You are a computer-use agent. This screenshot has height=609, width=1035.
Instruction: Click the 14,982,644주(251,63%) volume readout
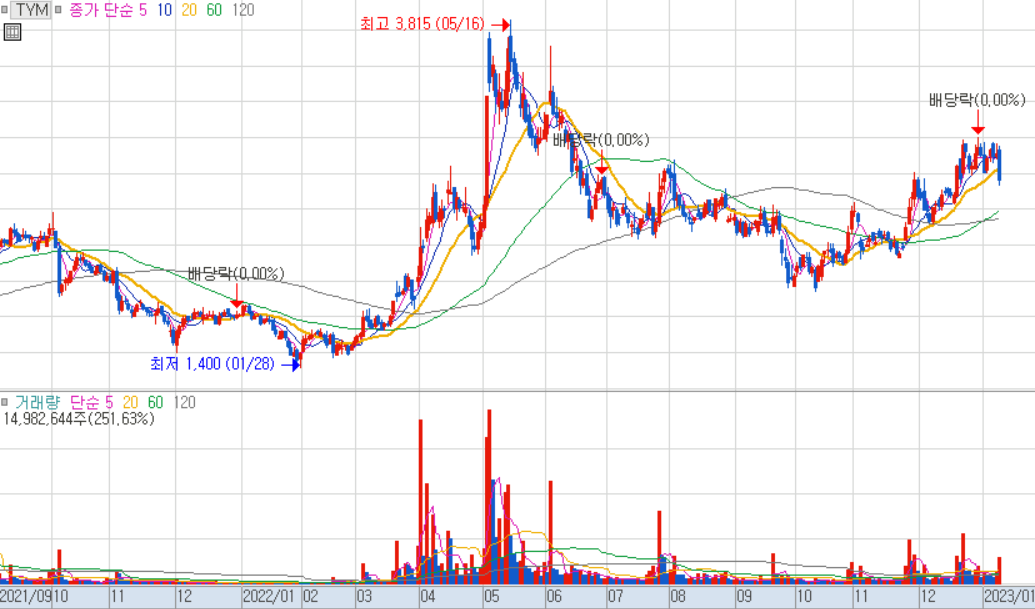pyautogui.click(x=79, y=418)
